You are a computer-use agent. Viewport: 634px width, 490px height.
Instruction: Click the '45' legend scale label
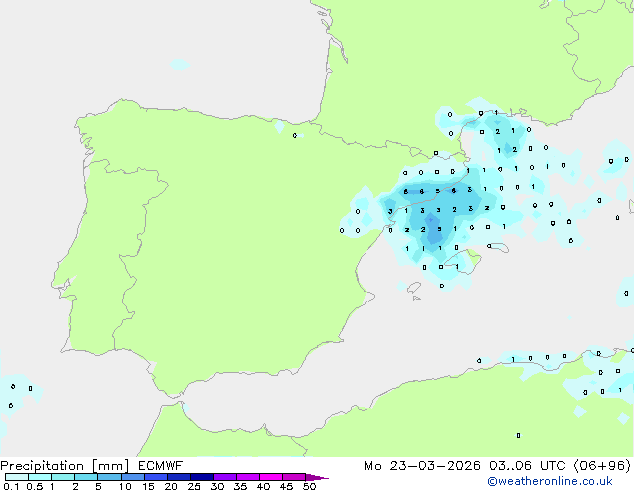pos(286,486)
